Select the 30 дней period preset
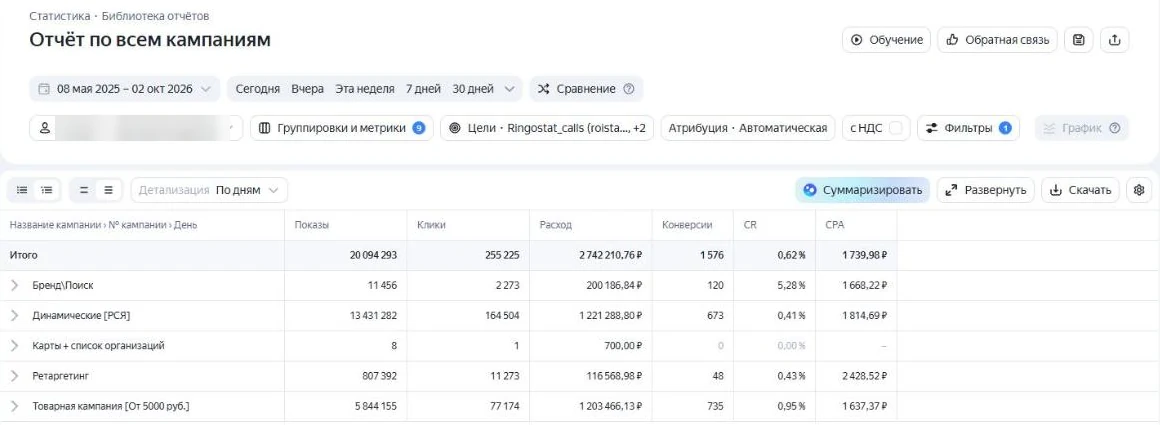1160x425 pixels. click(x=473, y=89)
